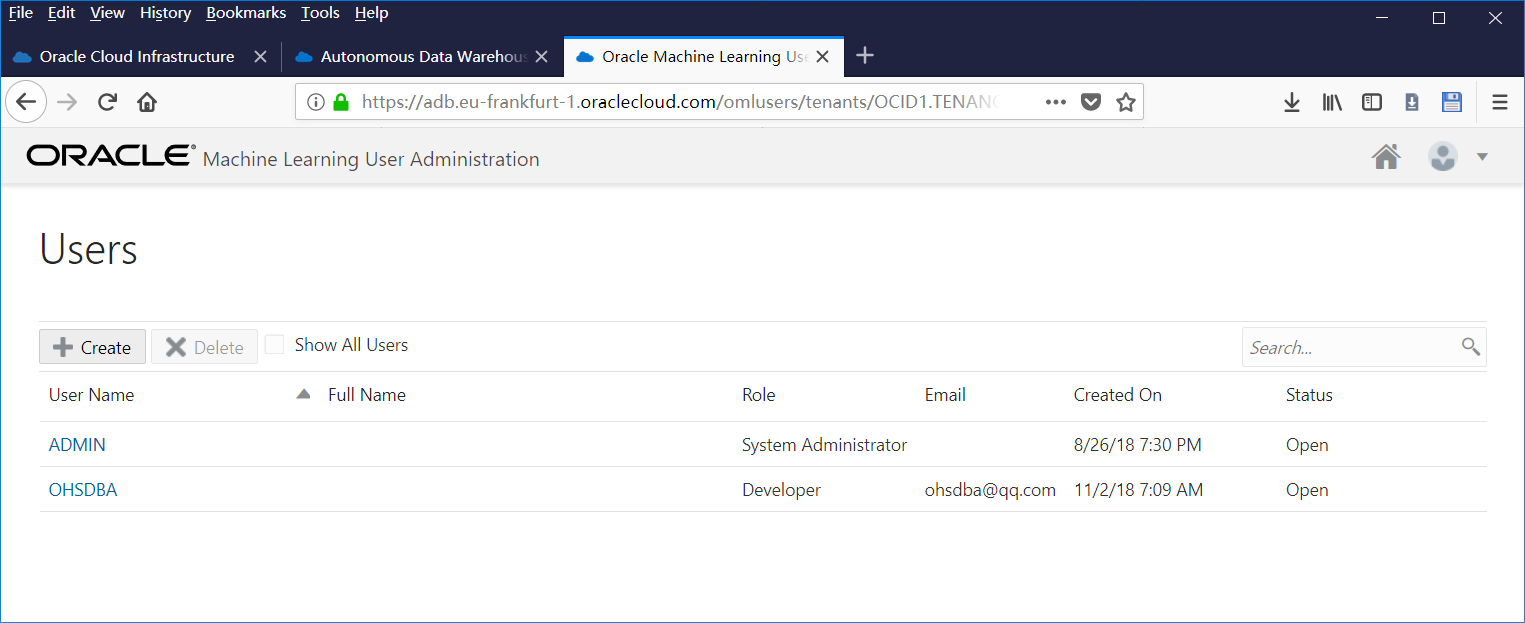
Task: Minimize the browser window
Action: tap(1383, 17)
